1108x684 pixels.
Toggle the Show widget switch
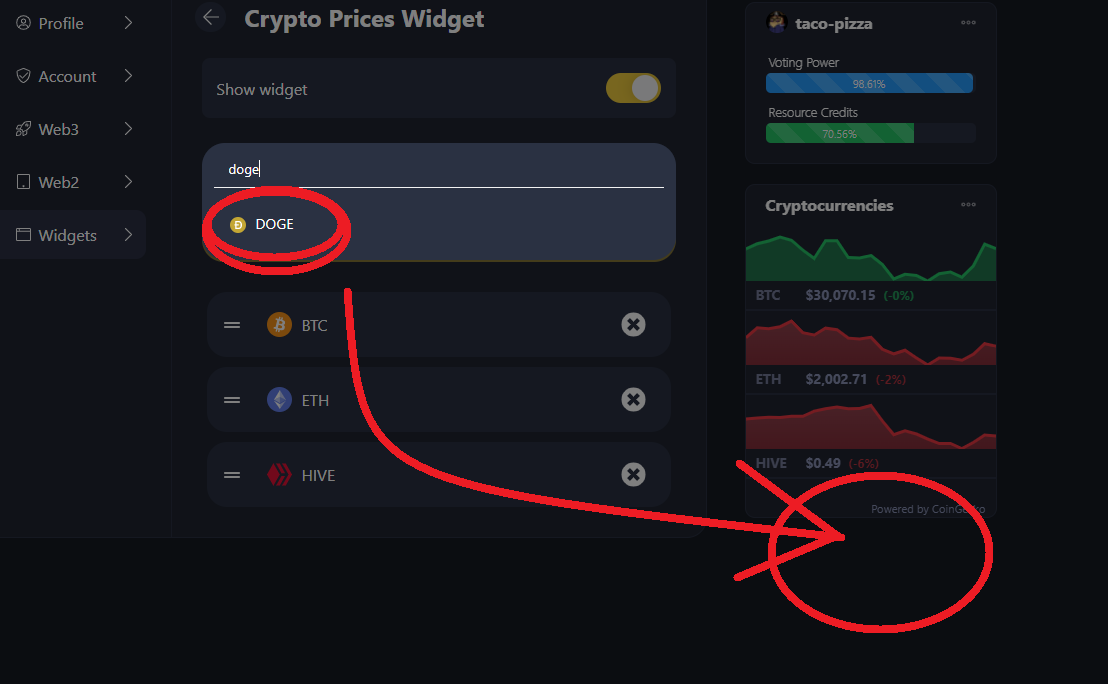[x=633, y=88]
